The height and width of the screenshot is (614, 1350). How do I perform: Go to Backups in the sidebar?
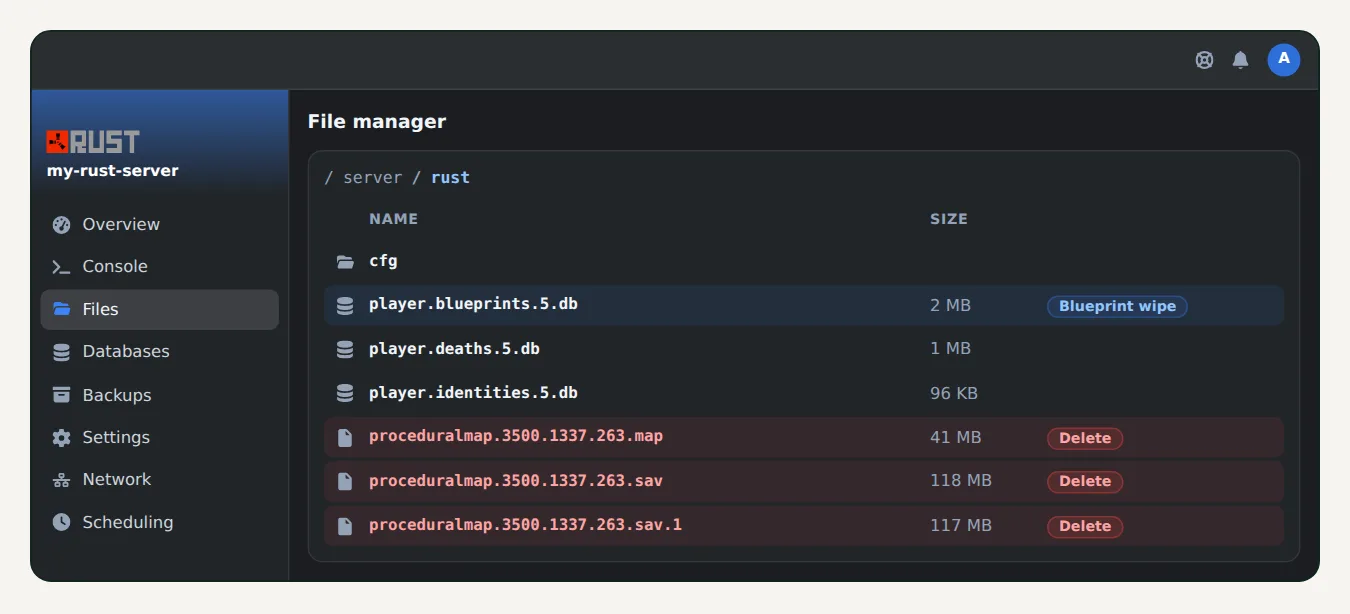(159, 395)
